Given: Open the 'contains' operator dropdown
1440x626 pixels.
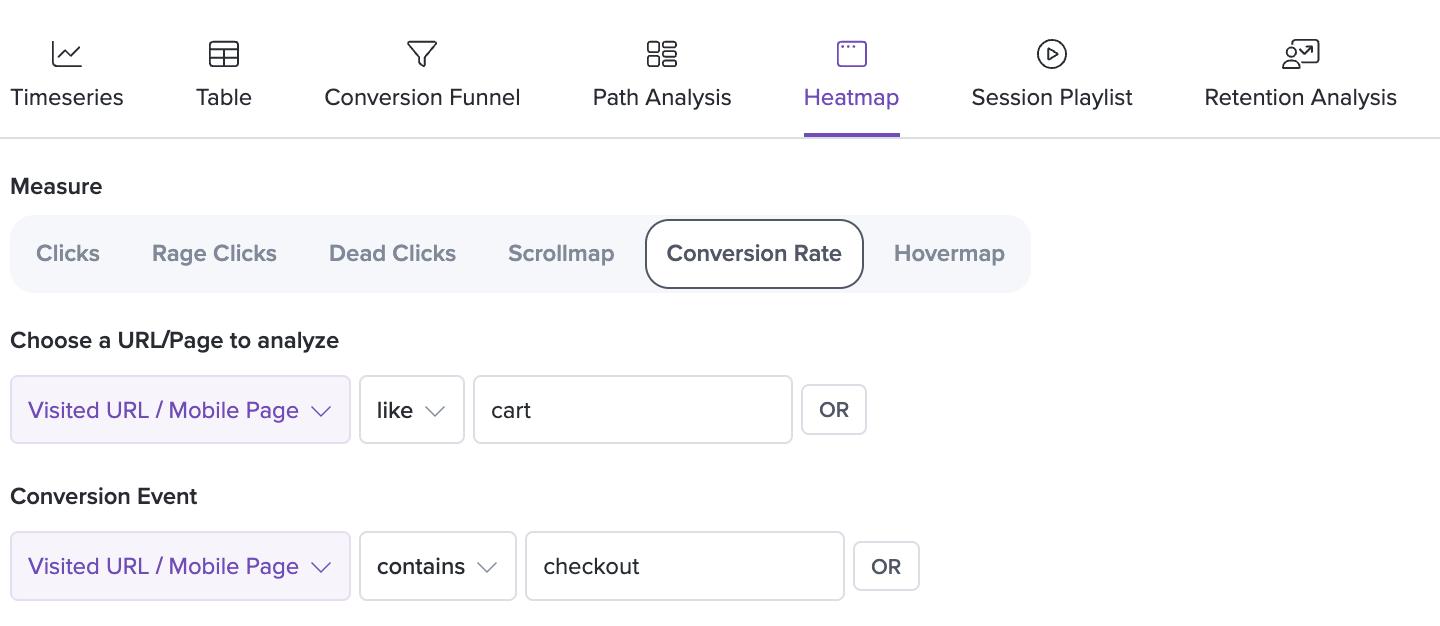Looking at the screenshot, I should (x=438, y=566).
